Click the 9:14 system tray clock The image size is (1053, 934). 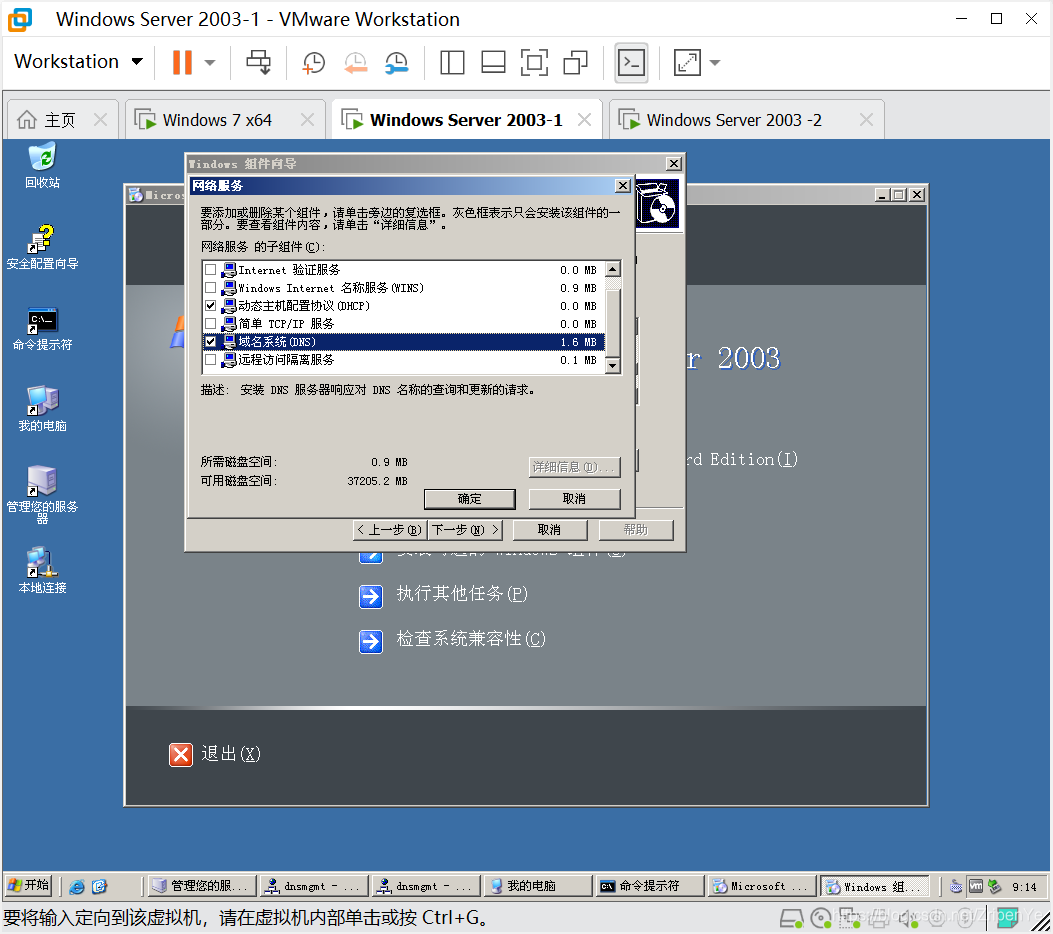tap(1024, 887)
